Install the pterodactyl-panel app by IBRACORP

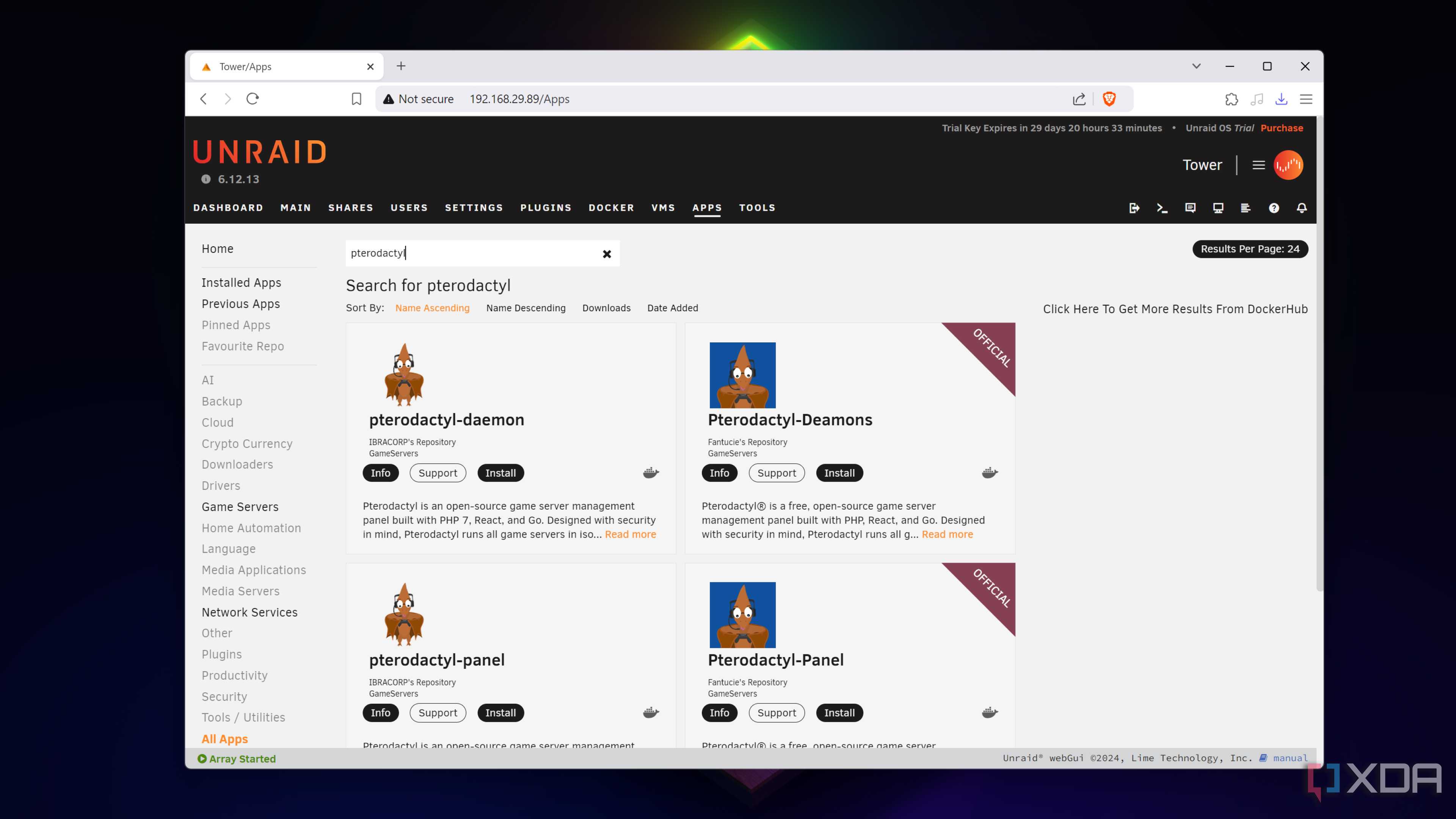pos(500,712)
